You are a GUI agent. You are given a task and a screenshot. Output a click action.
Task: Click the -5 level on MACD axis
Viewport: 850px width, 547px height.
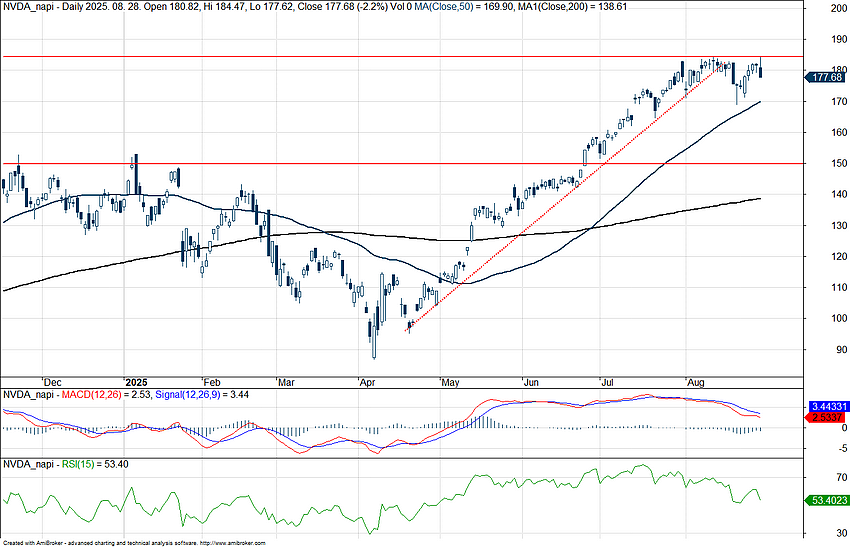point(843,448)
